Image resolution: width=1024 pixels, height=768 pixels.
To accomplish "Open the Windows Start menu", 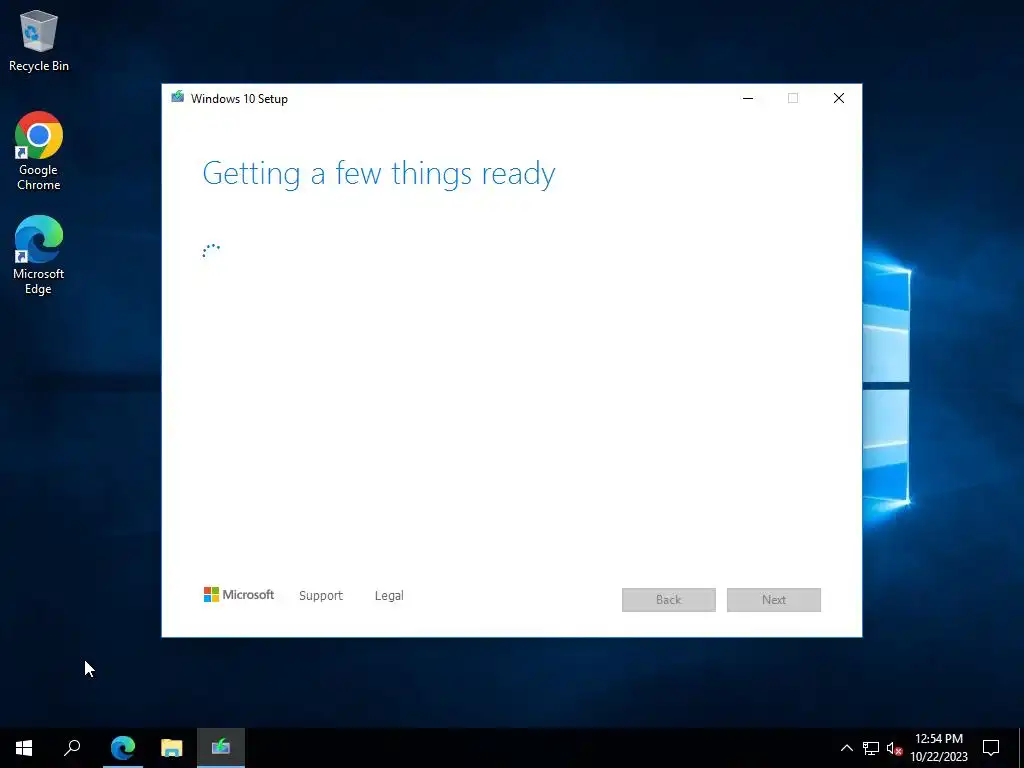I will tap(24, 748).
